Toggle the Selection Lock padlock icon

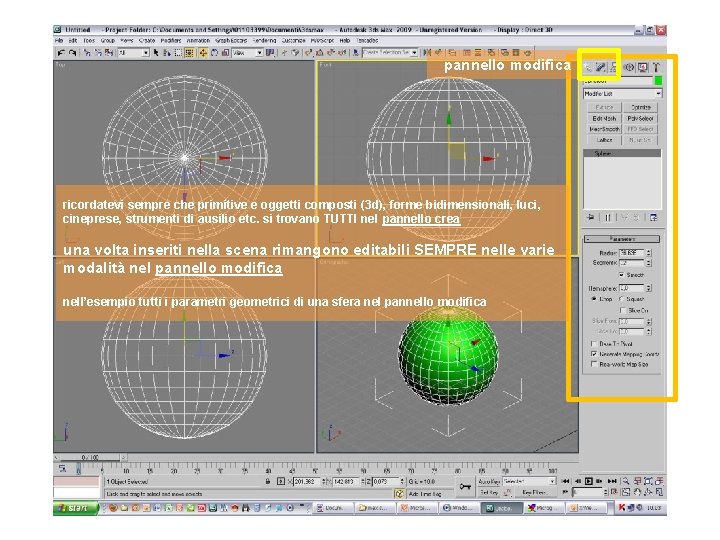[x=268, y=481]
